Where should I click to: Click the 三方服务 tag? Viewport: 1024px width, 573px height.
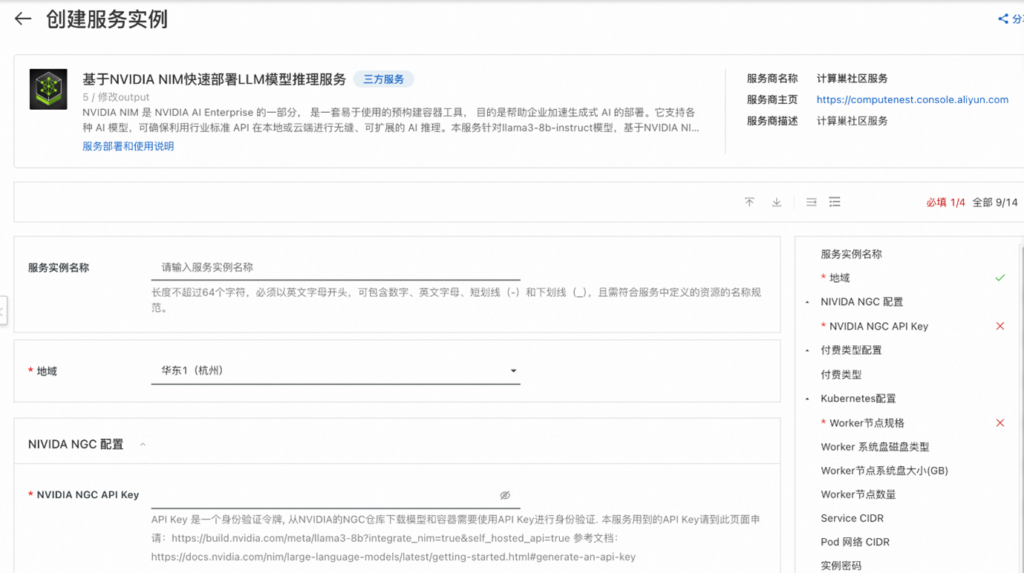click(x=383, y=79)
